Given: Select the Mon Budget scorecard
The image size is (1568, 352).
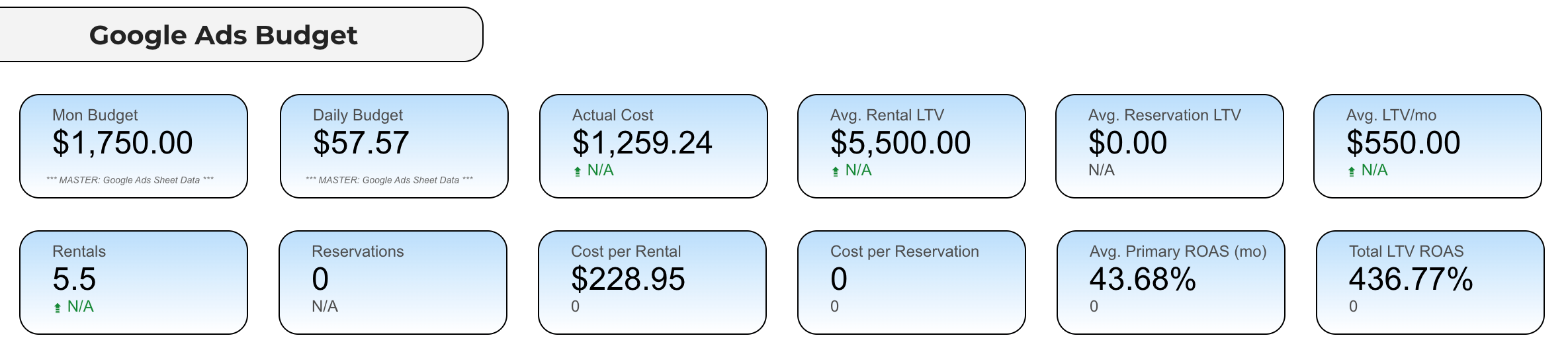Looking at the screenshot, I should coord(134,146).
